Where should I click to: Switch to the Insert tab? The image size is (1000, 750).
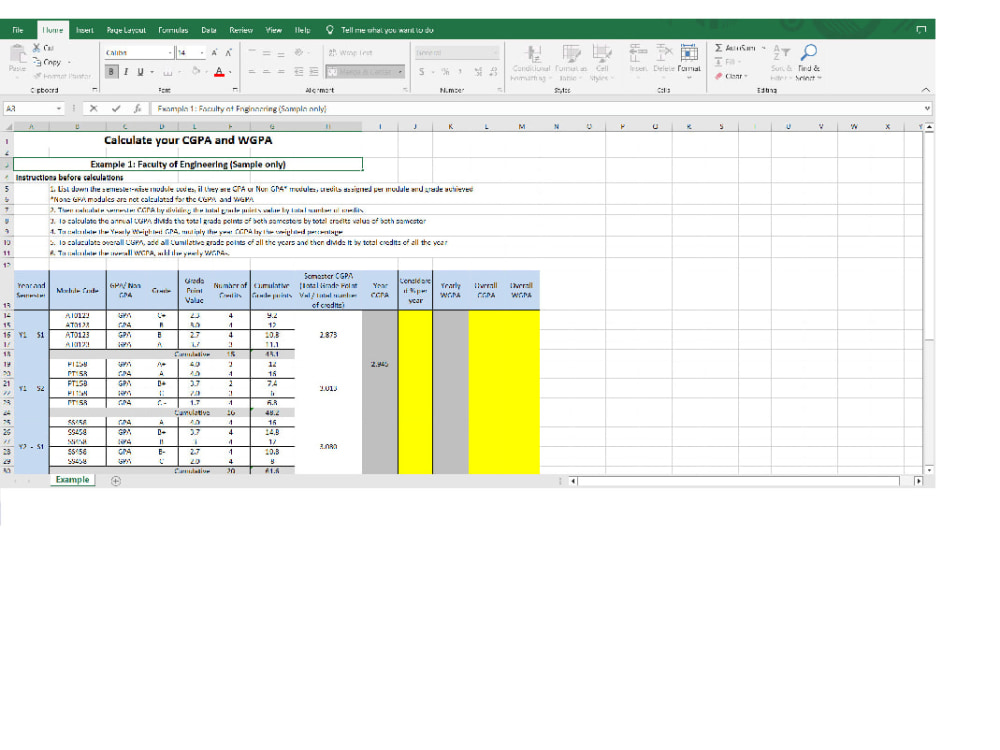(x=84, y=30)
